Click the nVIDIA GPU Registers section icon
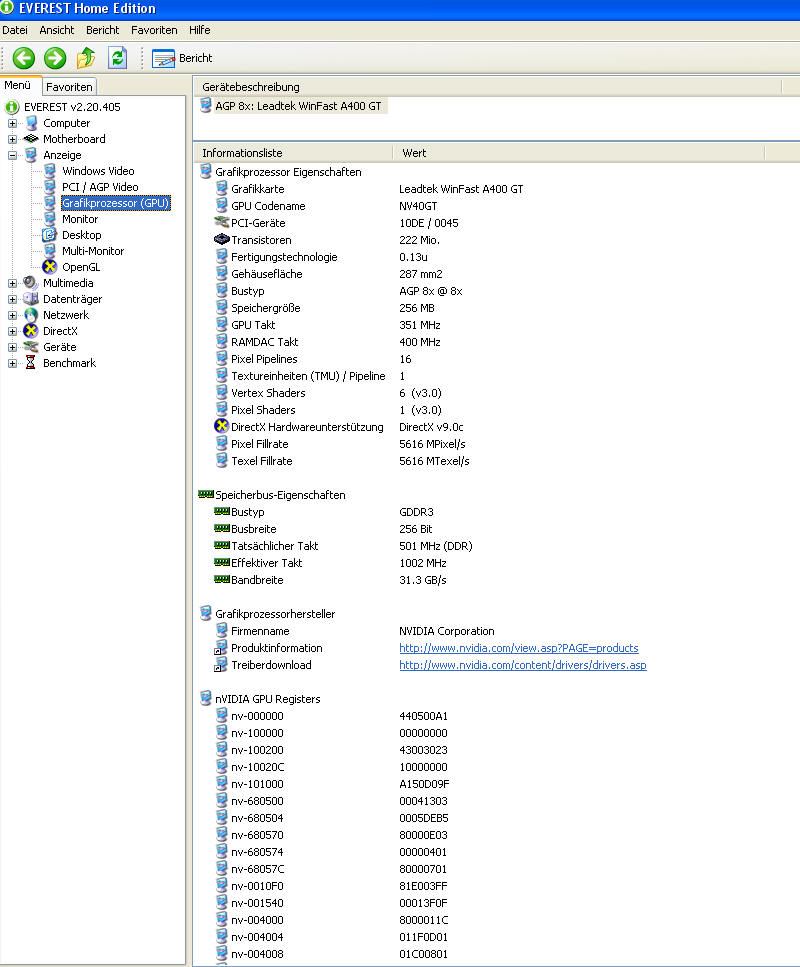Image resolution: width=800 pixels, height=967 pixels. [206, 698]
